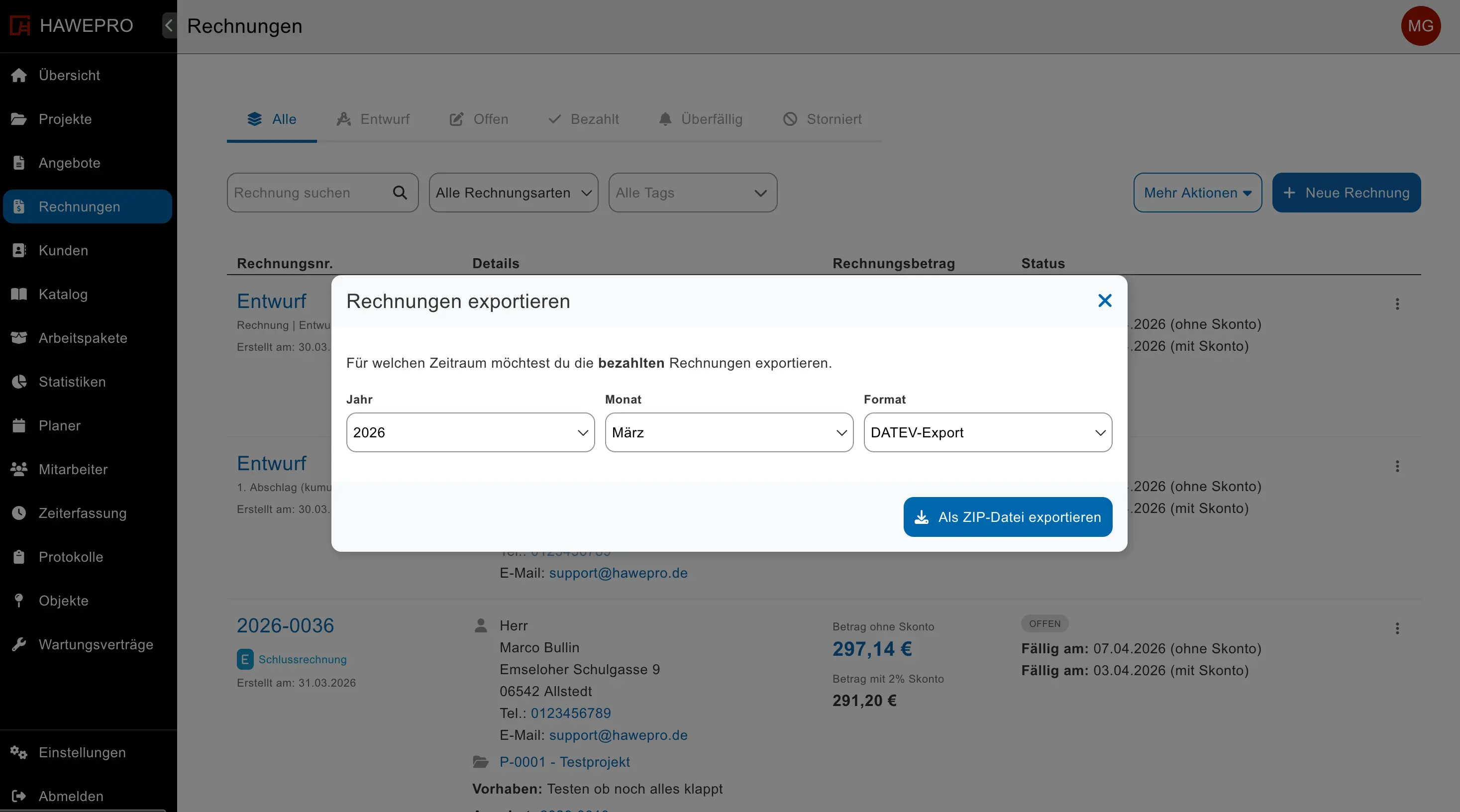This screenshot has width=1460, height=812.
Task: Change the Format from DATEV-Export
Action: pyautogui.click(x=987, y=432)
